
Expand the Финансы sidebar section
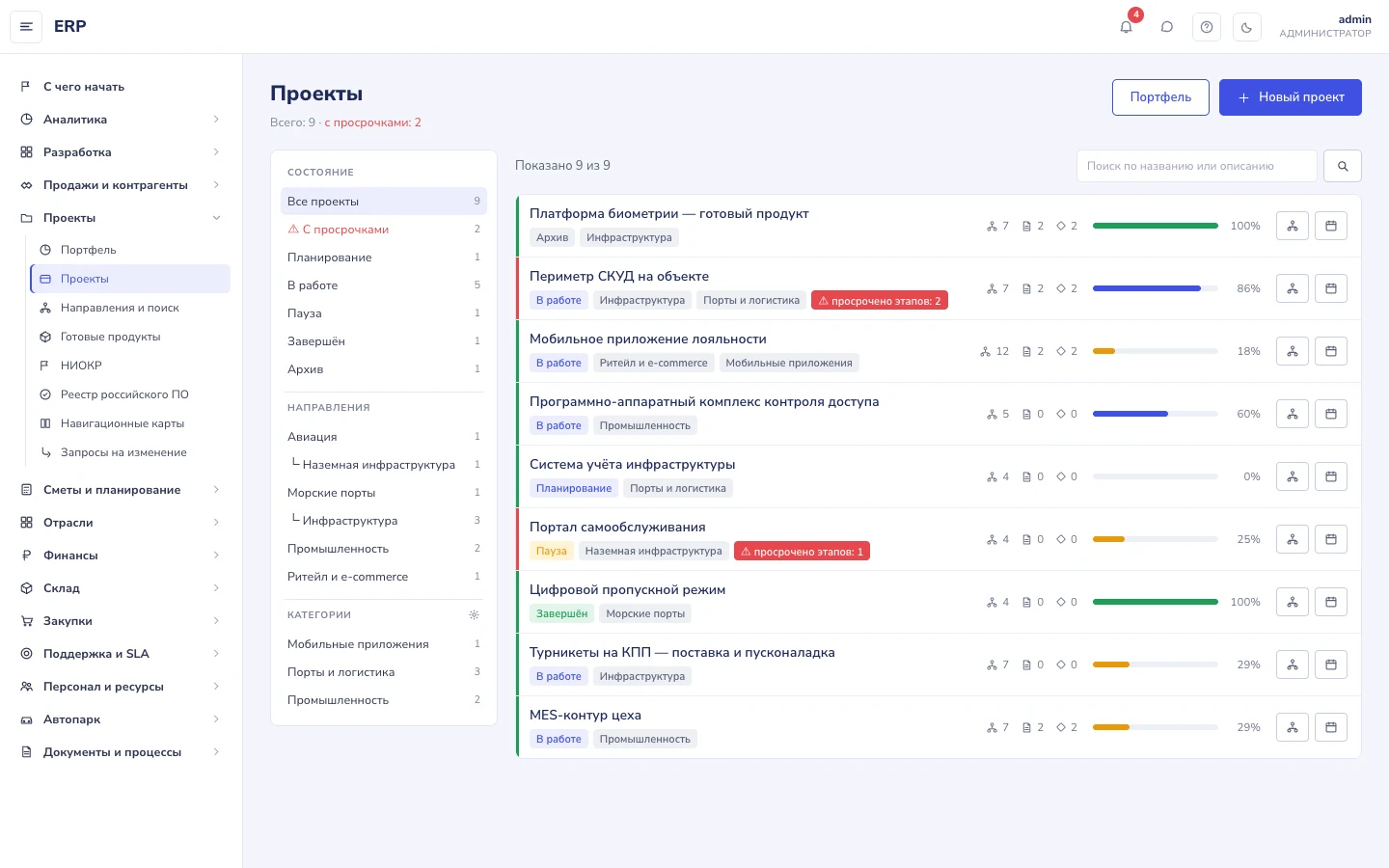[x=121, y=556]
